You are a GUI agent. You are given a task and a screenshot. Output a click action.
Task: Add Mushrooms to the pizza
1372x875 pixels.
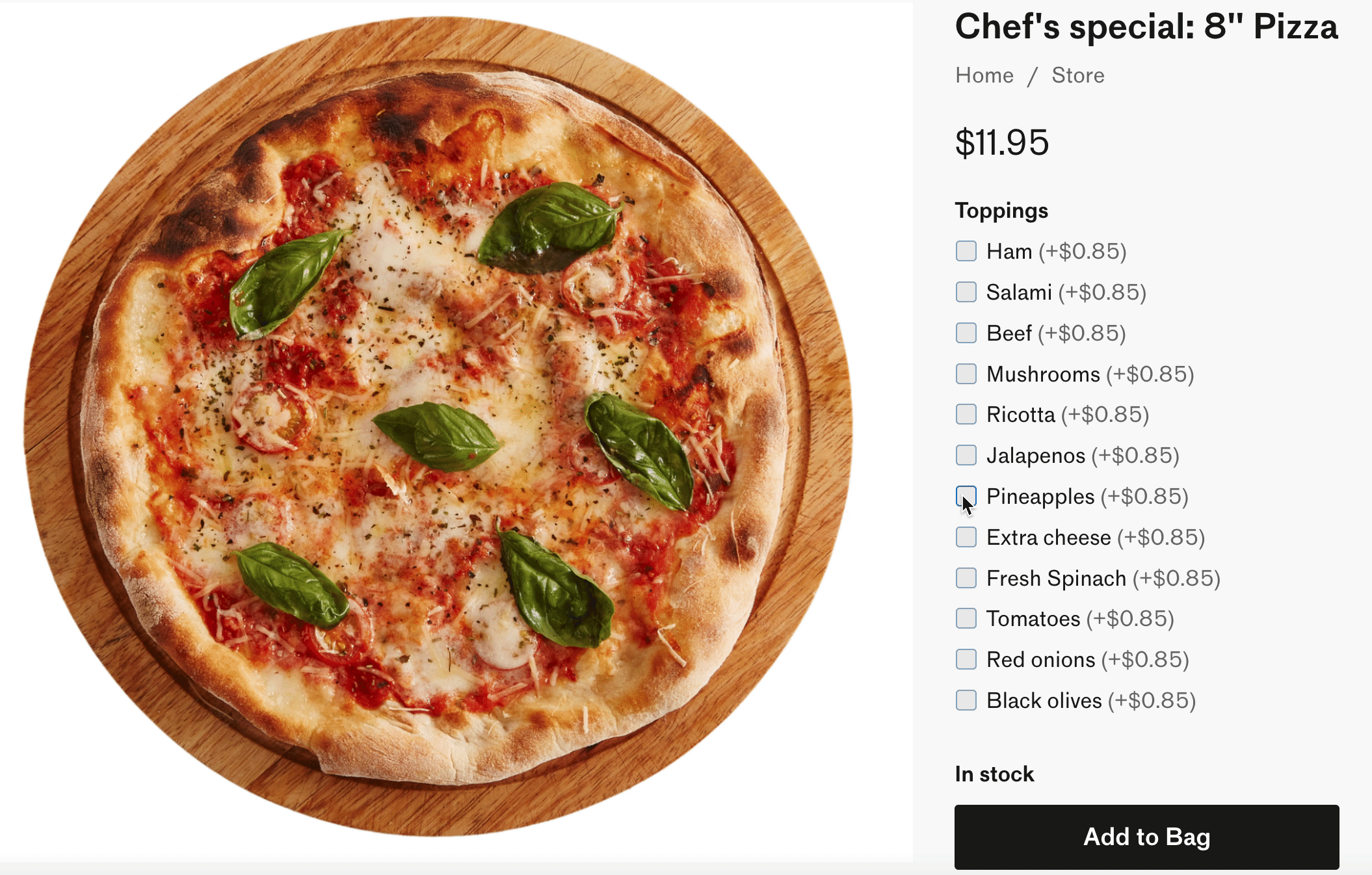965,374
